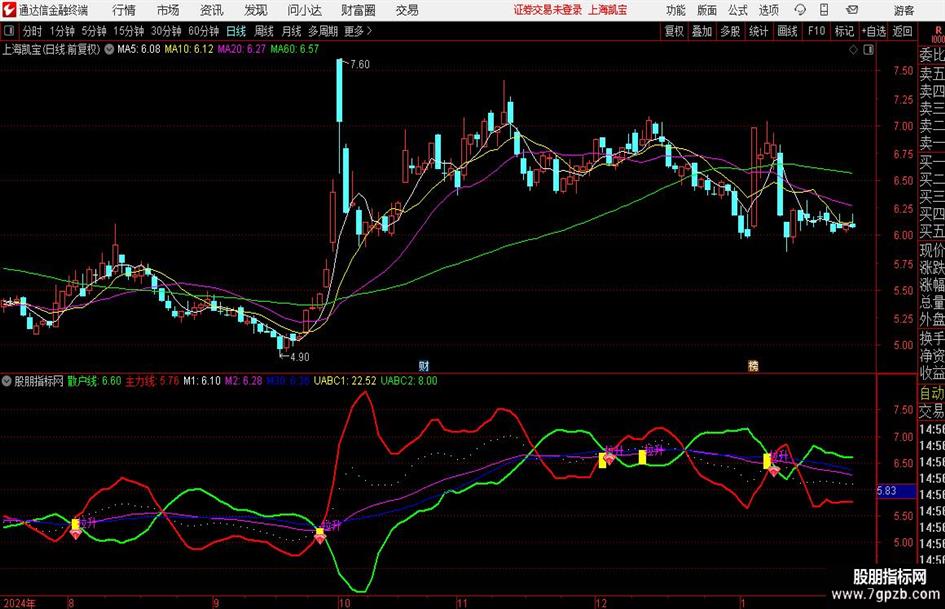Switch to the 15分钟 period
The width and height of the screenshot is (945, 609).
click(x=129, y=31)
